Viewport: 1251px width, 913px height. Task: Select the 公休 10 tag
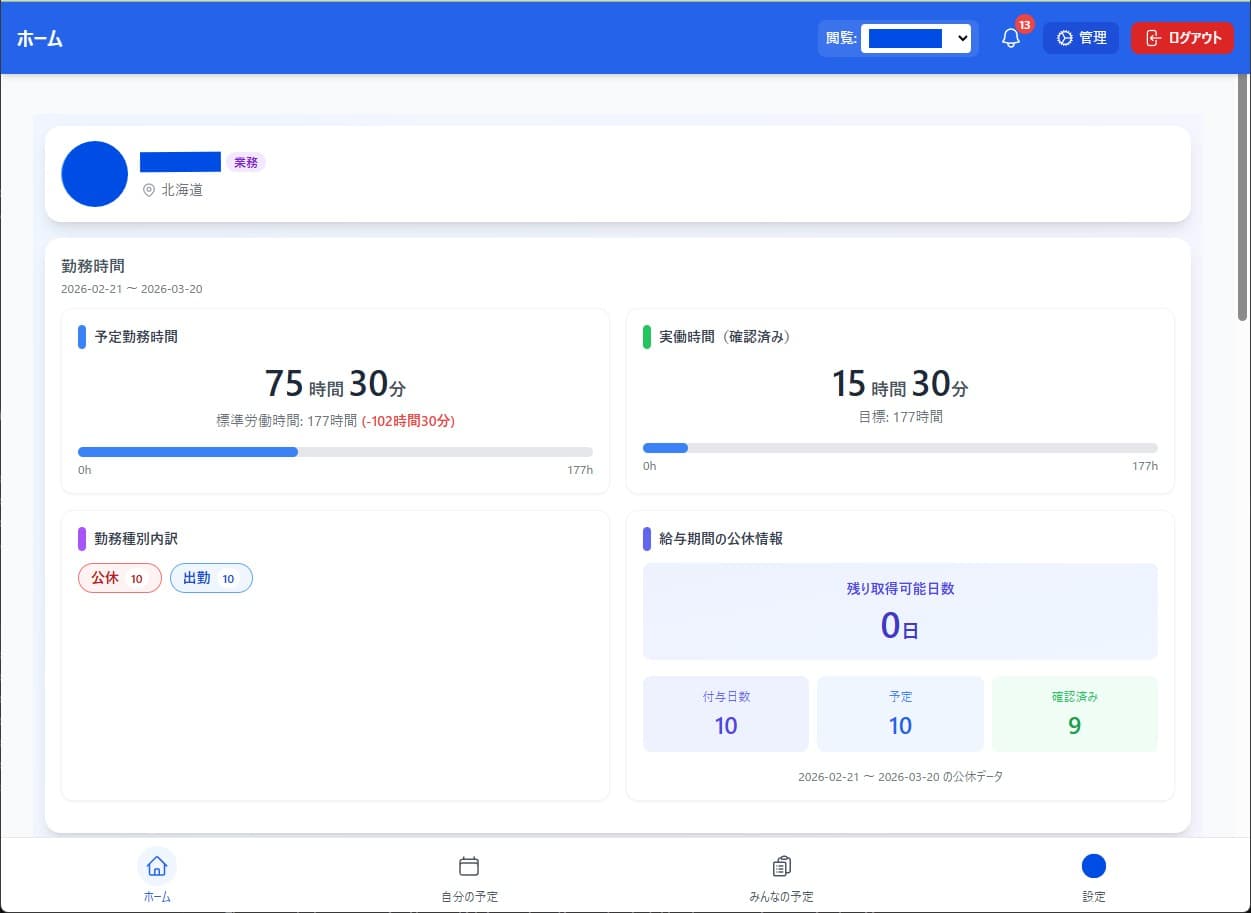(119, 579)
